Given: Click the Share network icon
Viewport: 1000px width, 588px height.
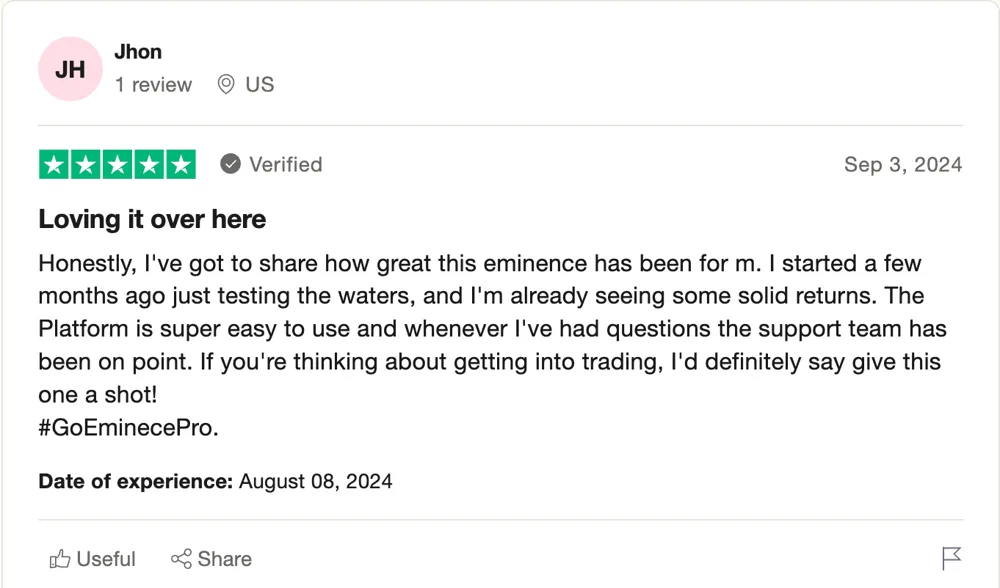Looking at the screenshot, I should (x=181, y=559).
